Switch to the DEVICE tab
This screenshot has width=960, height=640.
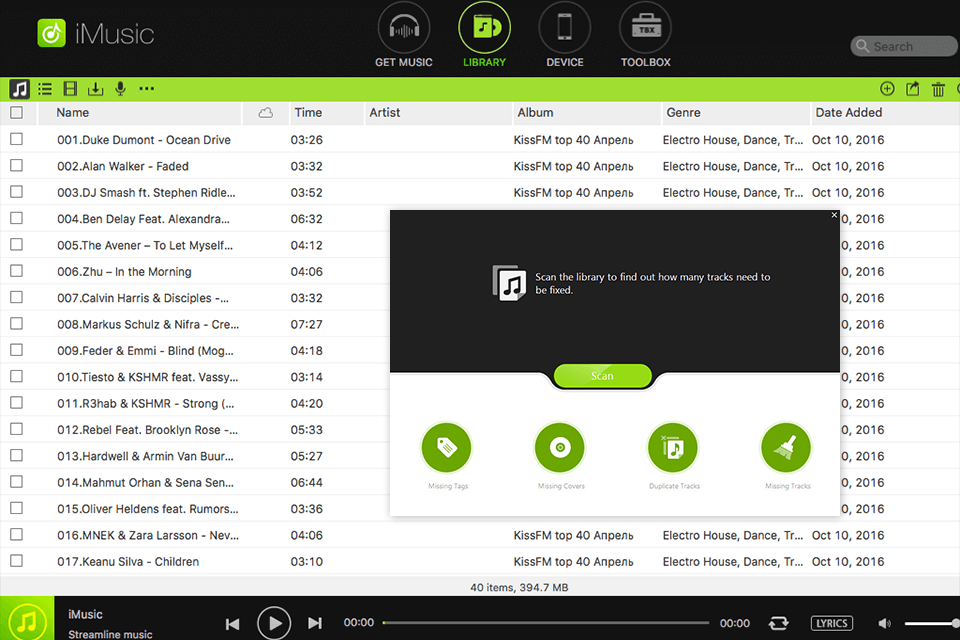[x=564, y=35]
